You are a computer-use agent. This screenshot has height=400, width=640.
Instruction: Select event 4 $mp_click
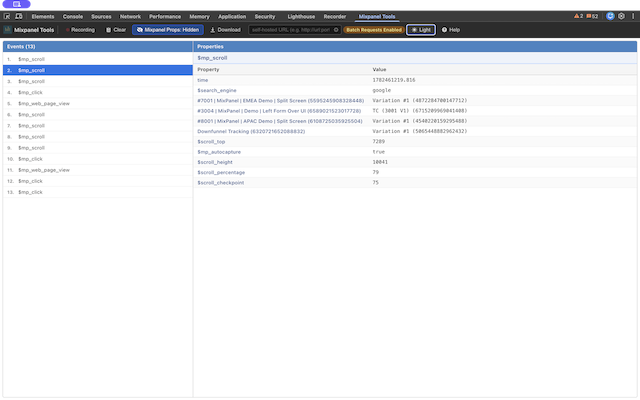(98, 92)
